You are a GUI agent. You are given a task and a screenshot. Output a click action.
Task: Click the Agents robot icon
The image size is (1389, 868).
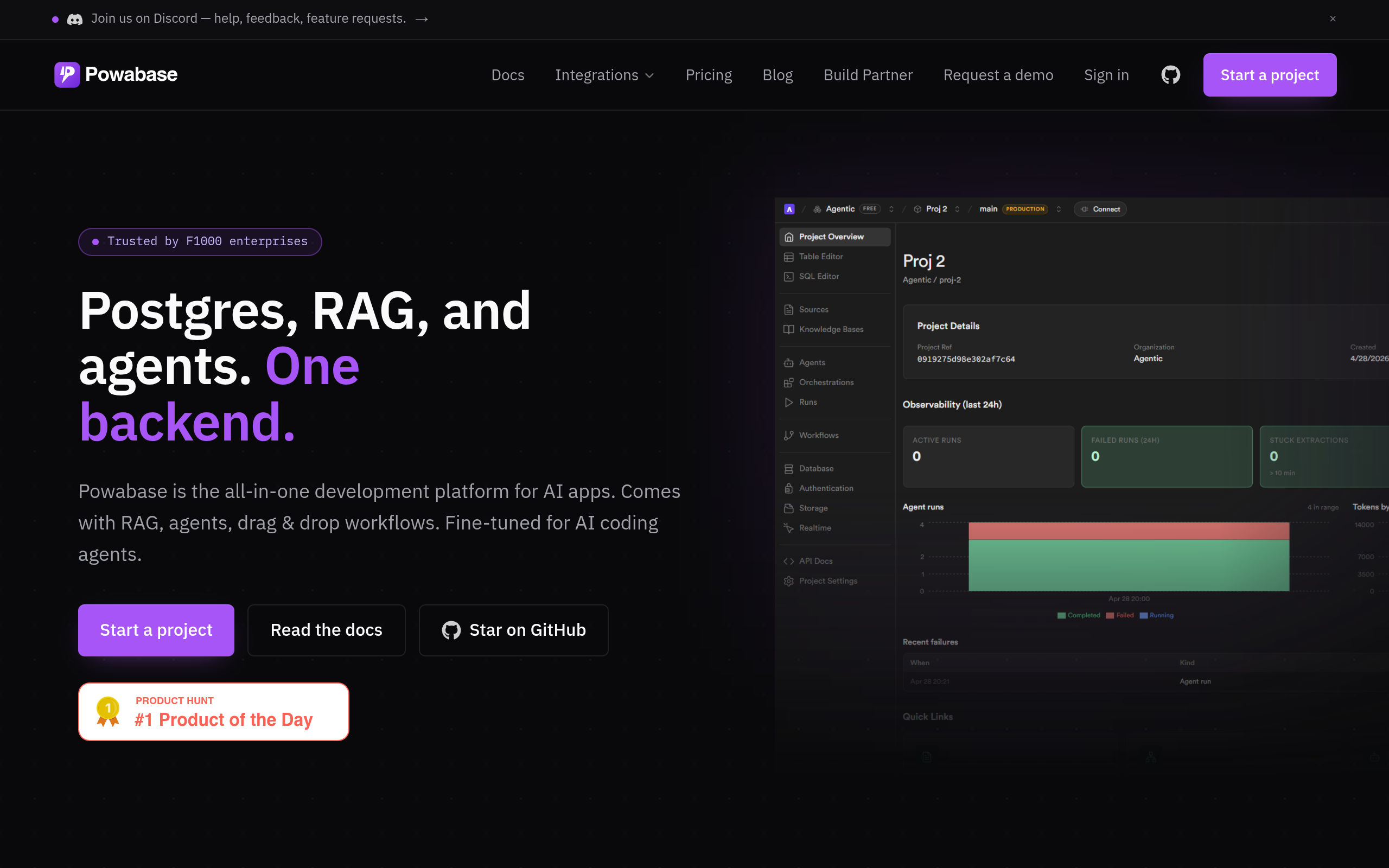[x=788, y=362]
